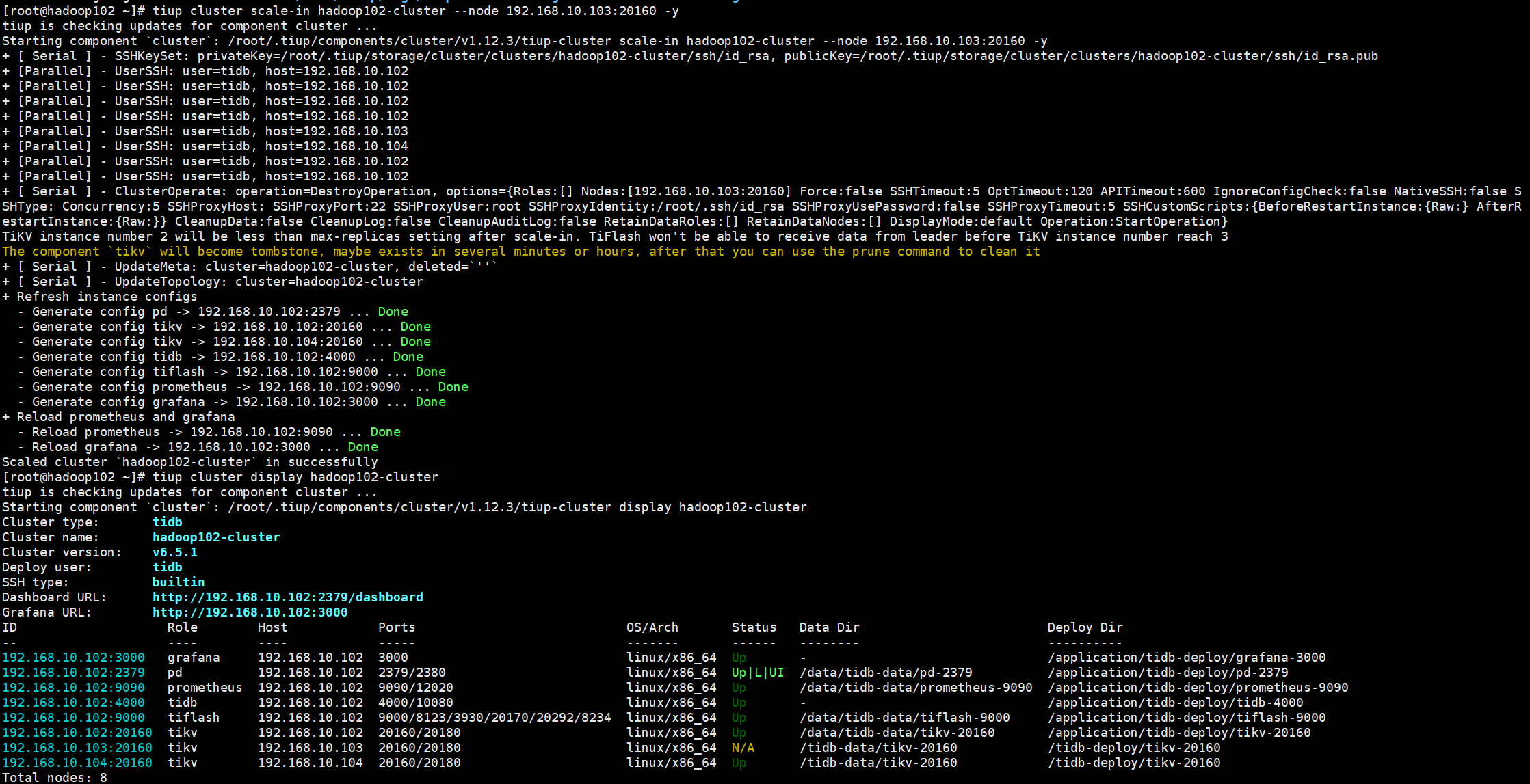Click the ID 192.168.10.102:20160 tikv row
1530x784 pixels.
click(x=656, y=733)
